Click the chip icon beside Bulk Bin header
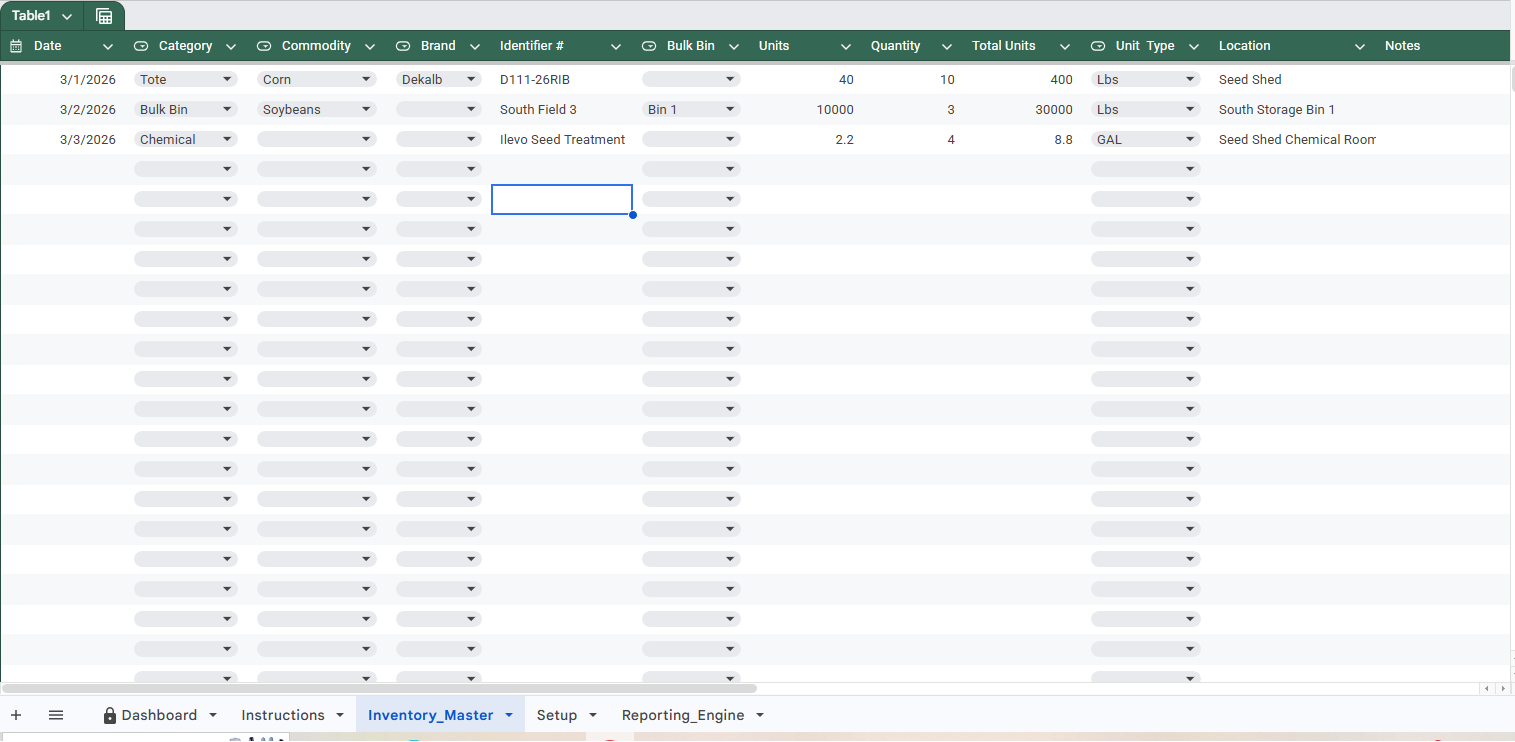 (x=650, y=45)
